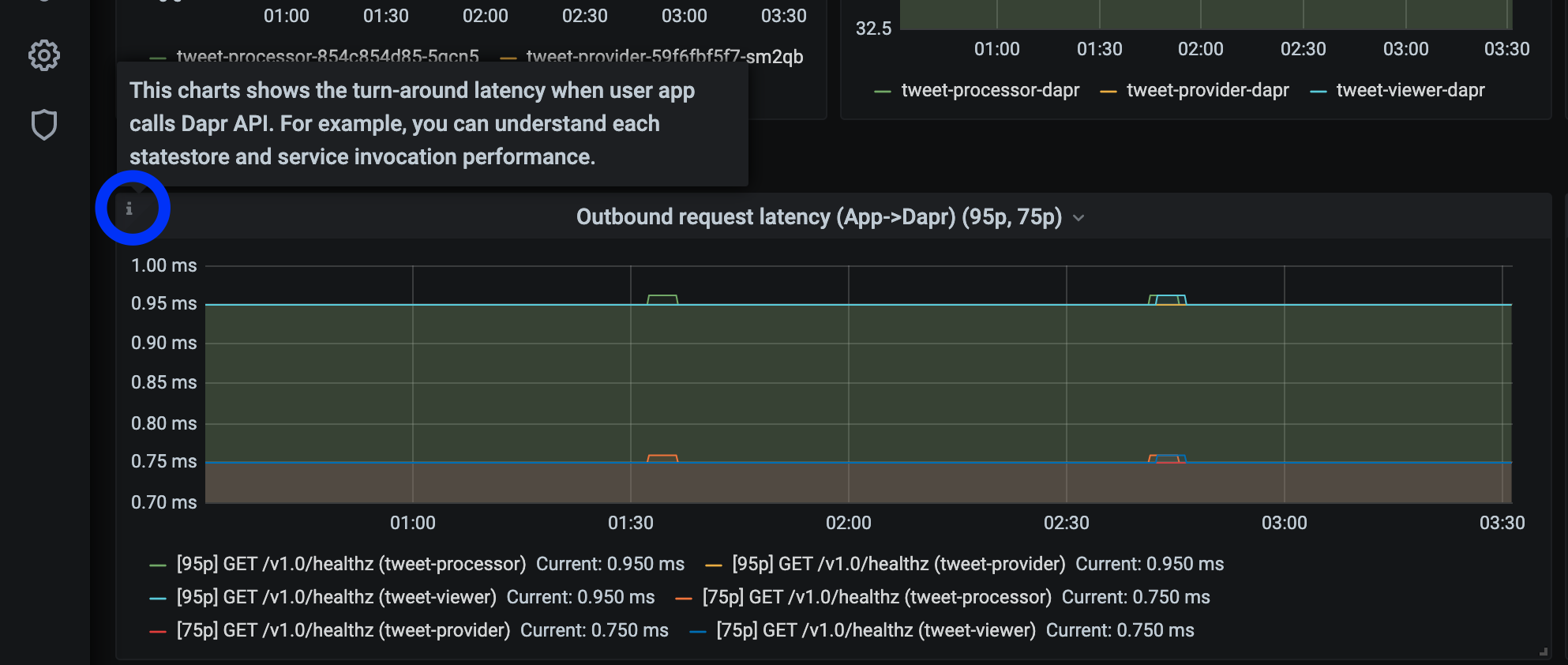Image resolution: width=1568 pixels, height=665 pixels.
Task: Click the red line icon for [75p] tweet-provider
Action: 158,631
